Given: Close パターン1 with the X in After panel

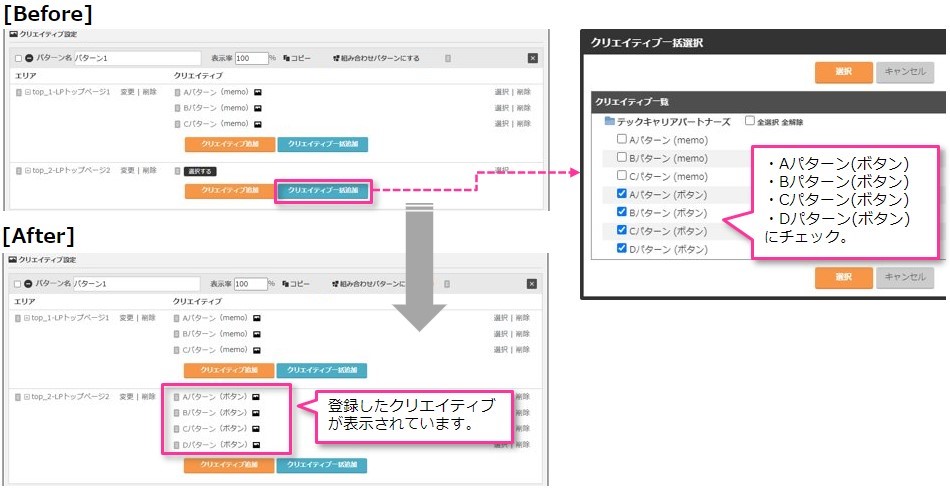Looking at the screenshot, I should tap(532, 283).
